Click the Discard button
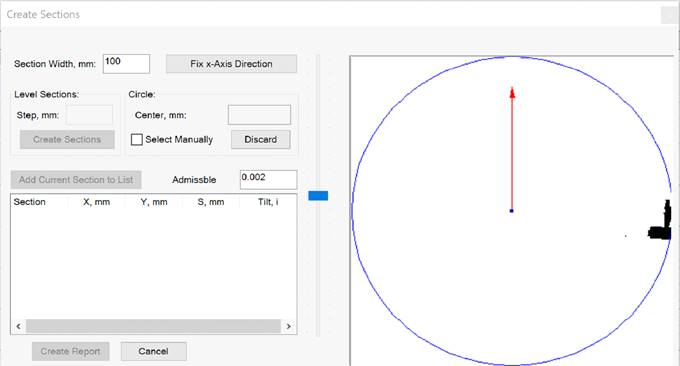 point(261,140)
